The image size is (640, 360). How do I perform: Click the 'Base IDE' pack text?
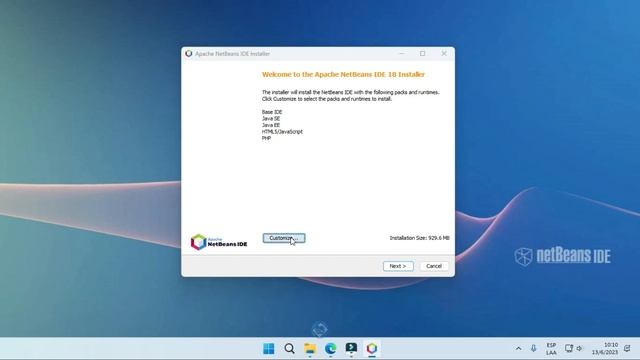pyautogui.click(x=272, y=112)
